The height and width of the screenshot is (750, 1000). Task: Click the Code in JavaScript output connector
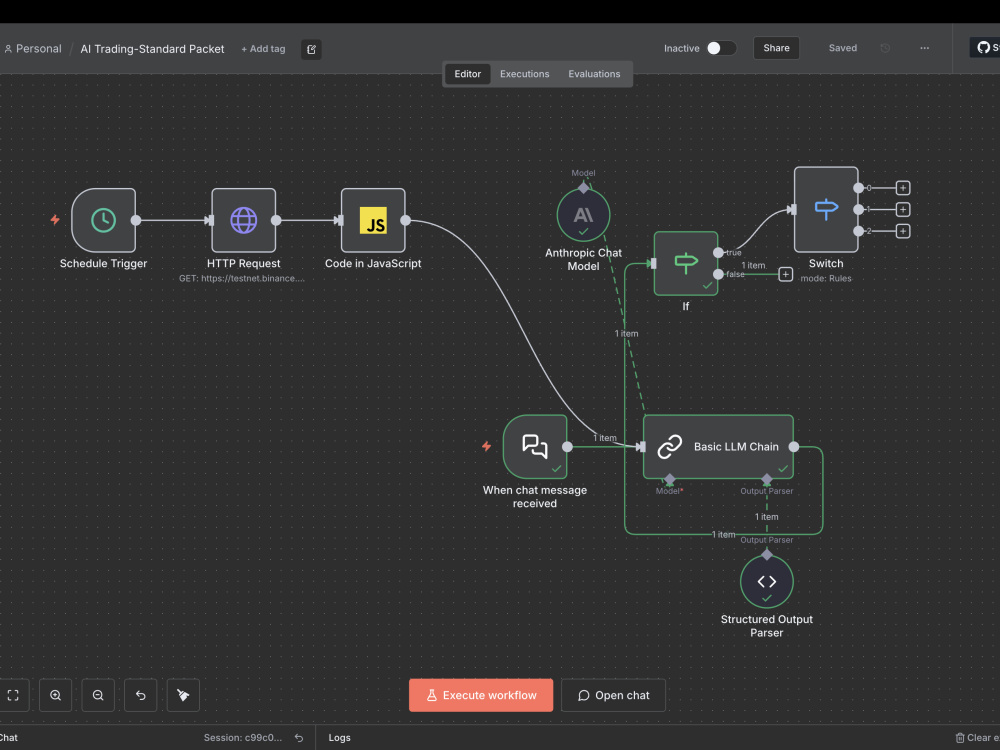pos(406,220)
